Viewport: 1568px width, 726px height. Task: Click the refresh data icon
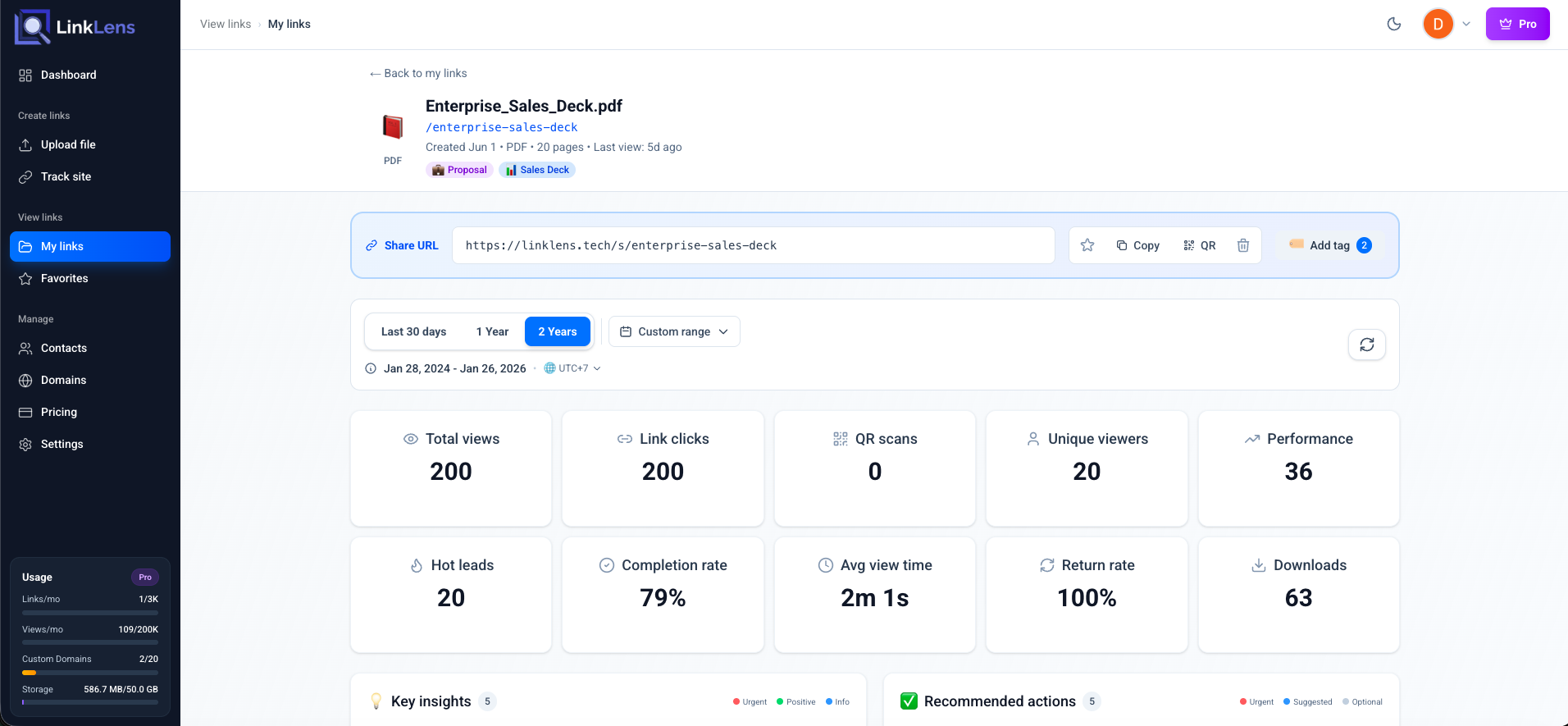pyautogui.click(x=1367, y=345)
